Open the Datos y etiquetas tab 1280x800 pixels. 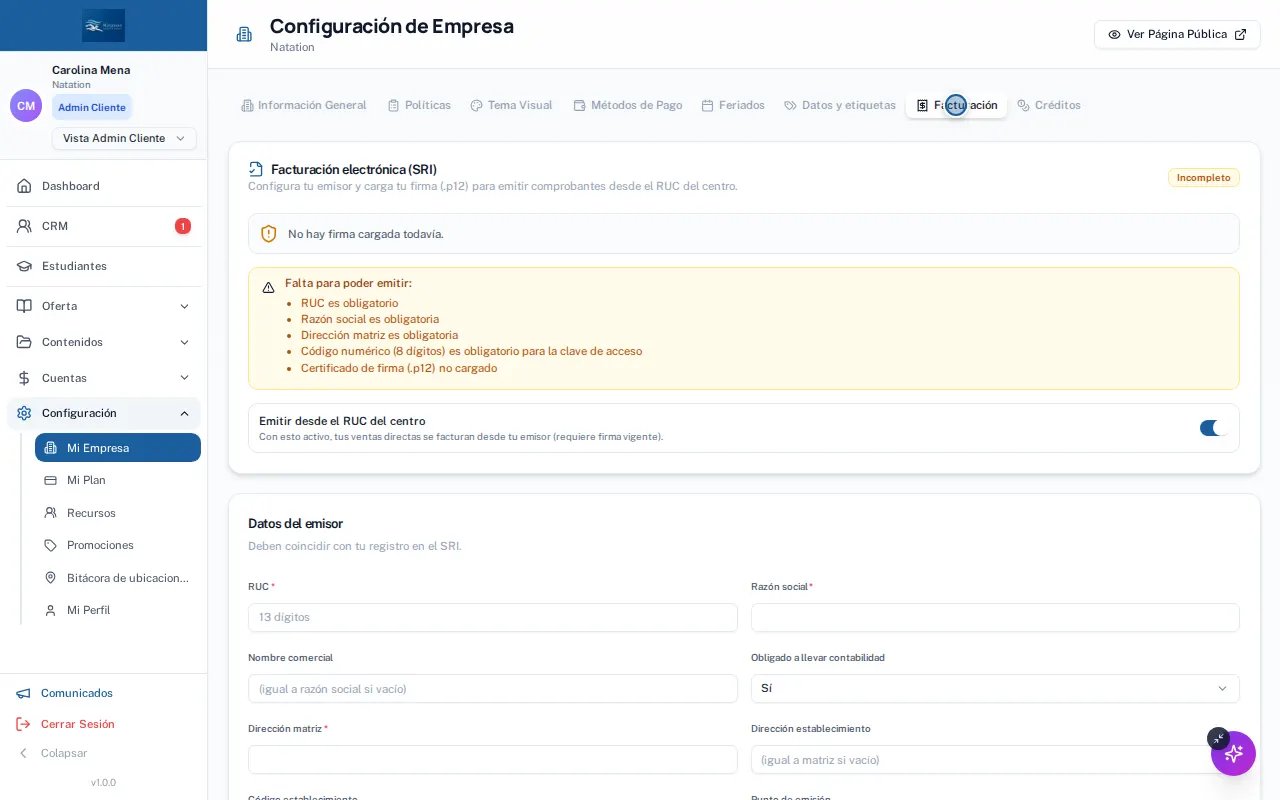click(x=840, y=105)
